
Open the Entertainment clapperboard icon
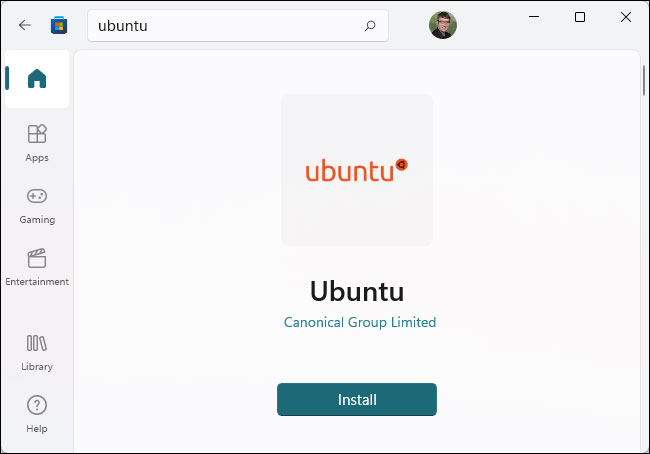point(37,258)
